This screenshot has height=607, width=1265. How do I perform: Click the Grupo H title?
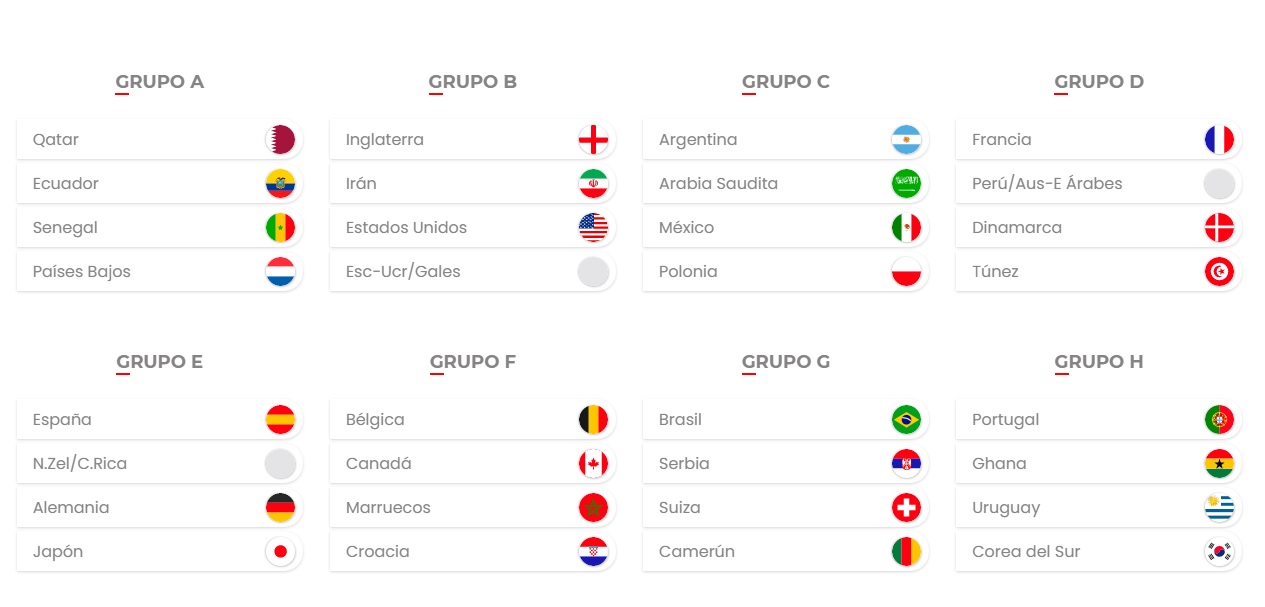click(x=1099, y=362)
